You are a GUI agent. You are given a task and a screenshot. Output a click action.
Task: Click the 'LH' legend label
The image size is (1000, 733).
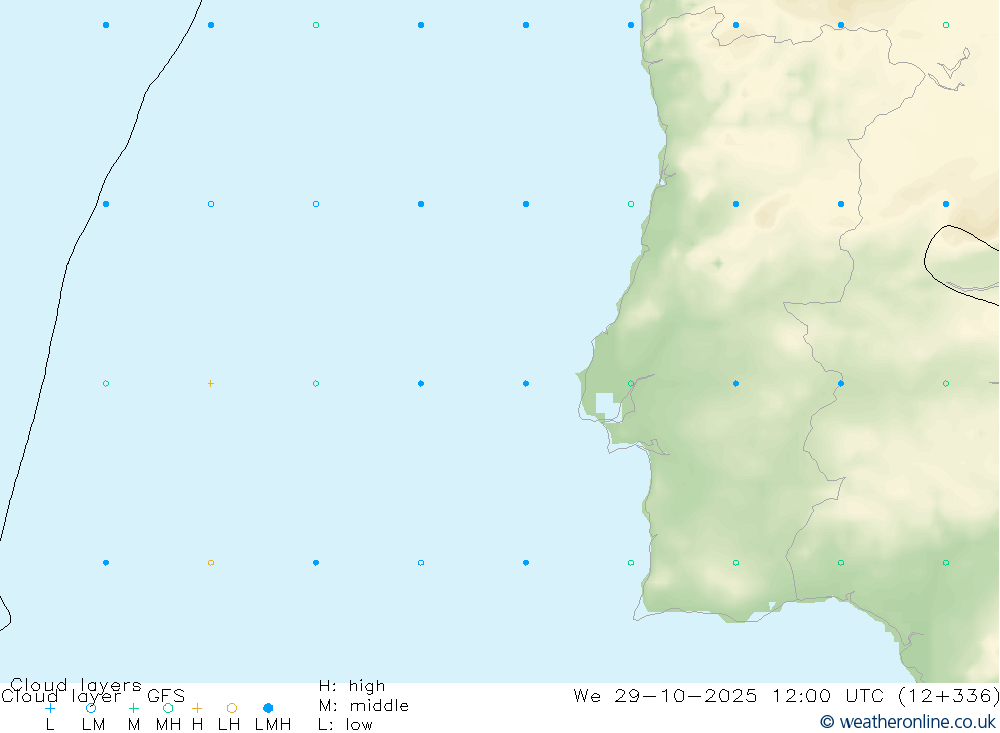(x=229, y=725)
